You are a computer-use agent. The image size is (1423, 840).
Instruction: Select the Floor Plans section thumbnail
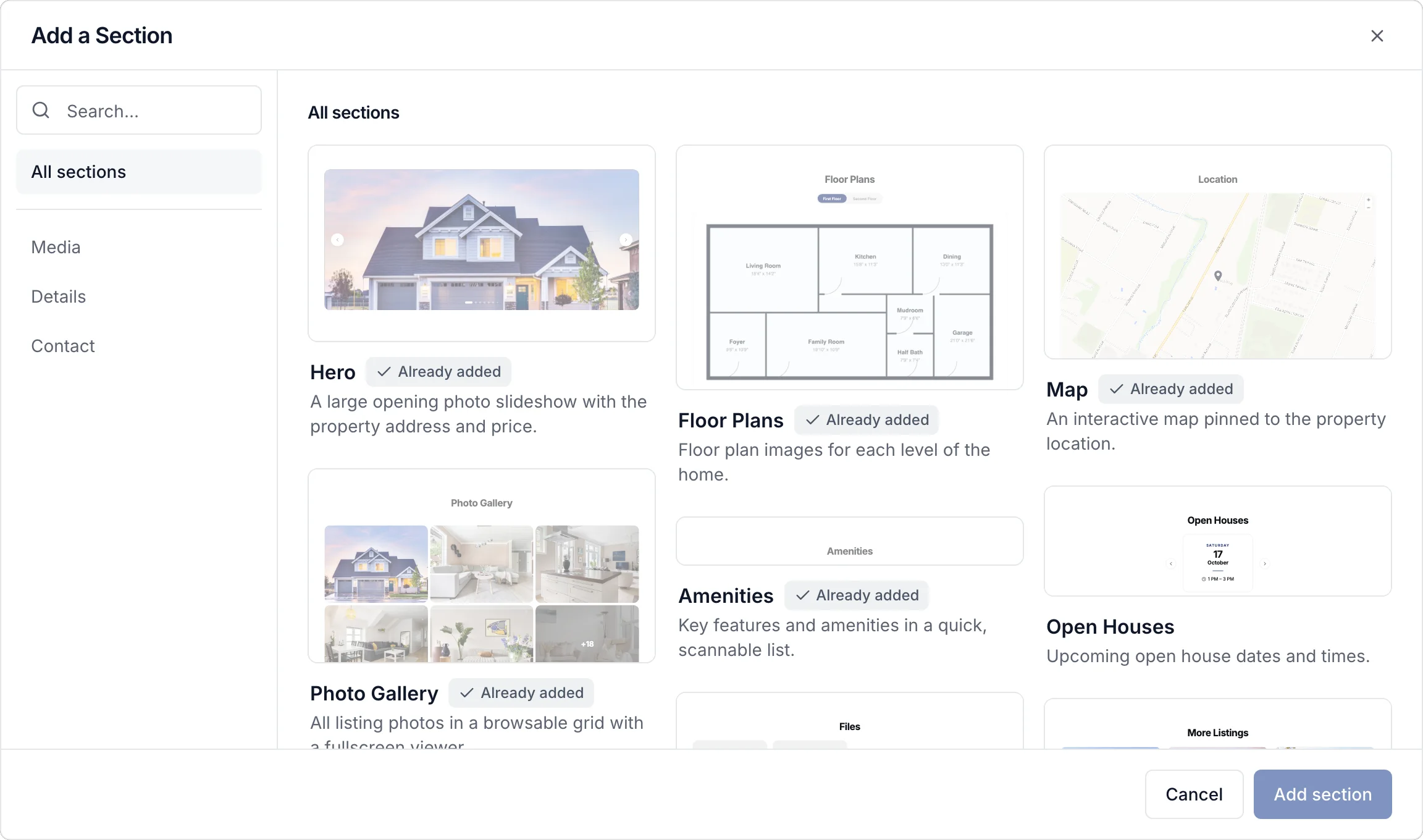pyautogui.click(x=850, y=267)
